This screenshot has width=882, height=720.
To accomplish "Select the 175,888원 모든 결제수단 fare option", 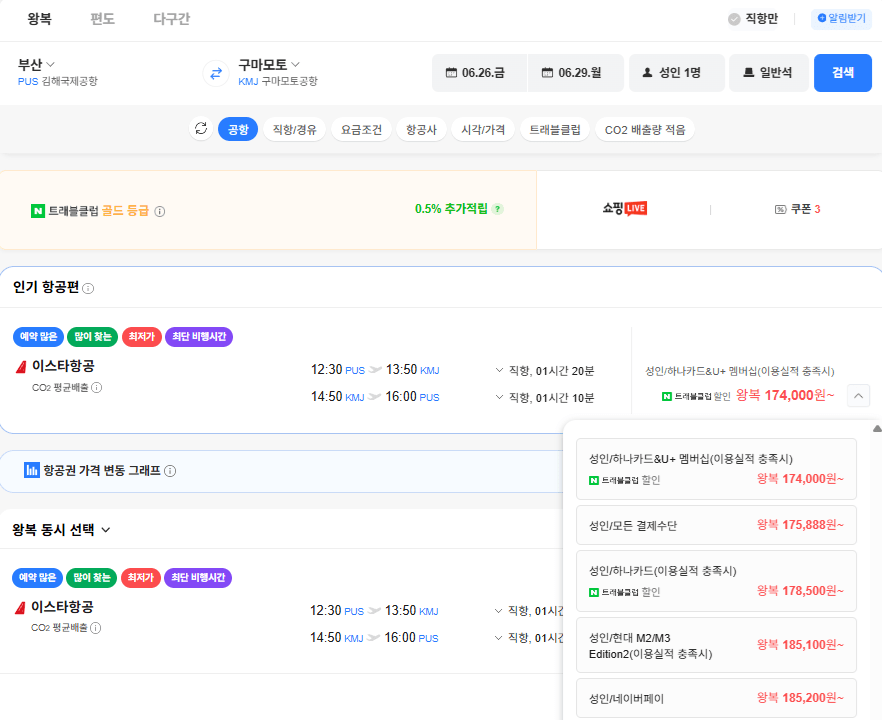I will [x=716, y=525].
